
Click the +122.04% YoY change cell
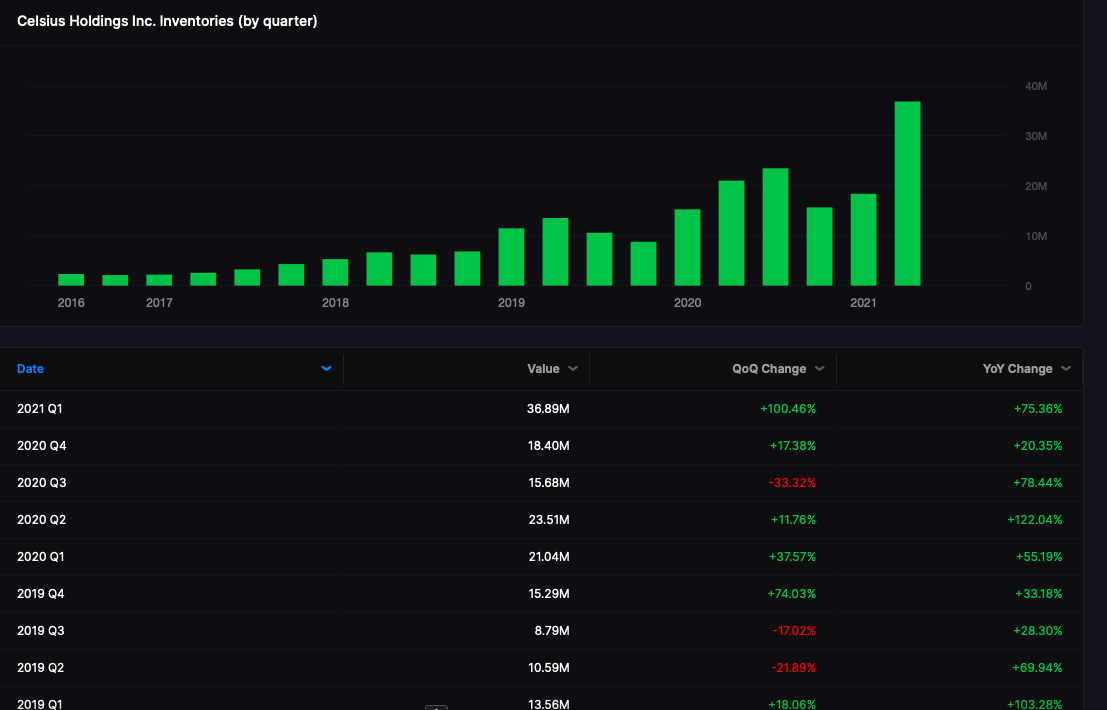tap(1034, 519)
